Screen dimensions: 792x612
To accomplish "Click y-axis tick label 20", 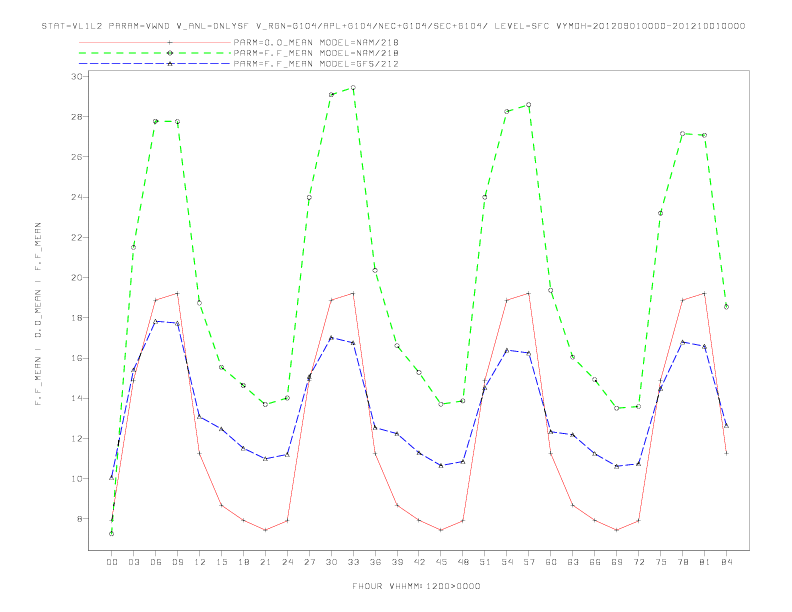I will [x=78, y=277].
